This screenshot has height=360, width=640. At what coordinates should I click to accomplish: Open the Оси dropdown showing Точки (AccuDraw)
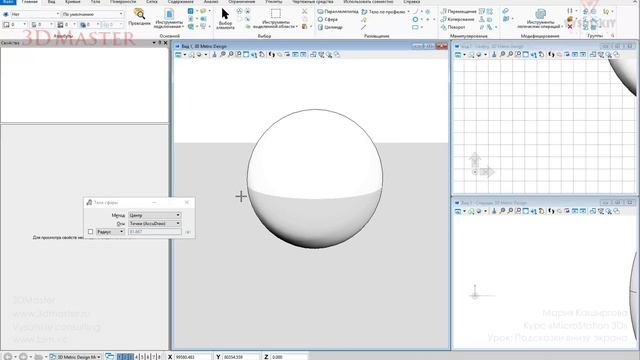click(154, 224)
